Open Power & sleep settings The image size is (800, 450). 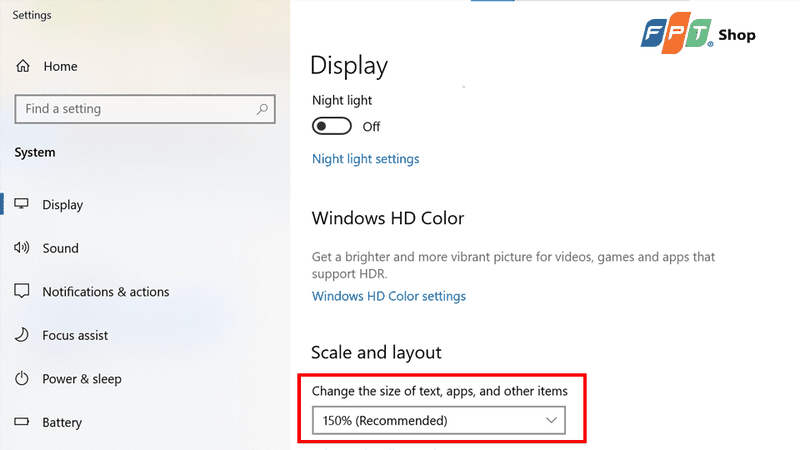[82, 379]
